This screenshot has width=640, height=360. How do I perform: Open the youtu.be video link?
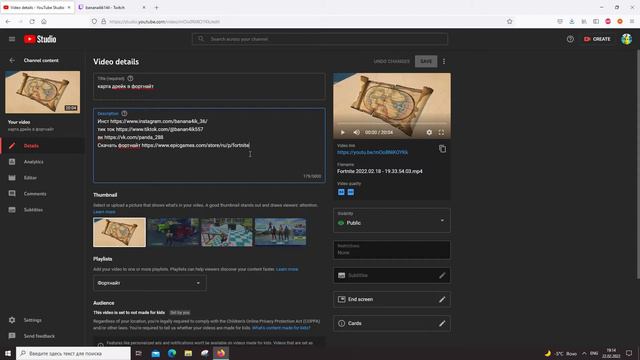coord(372,152)
